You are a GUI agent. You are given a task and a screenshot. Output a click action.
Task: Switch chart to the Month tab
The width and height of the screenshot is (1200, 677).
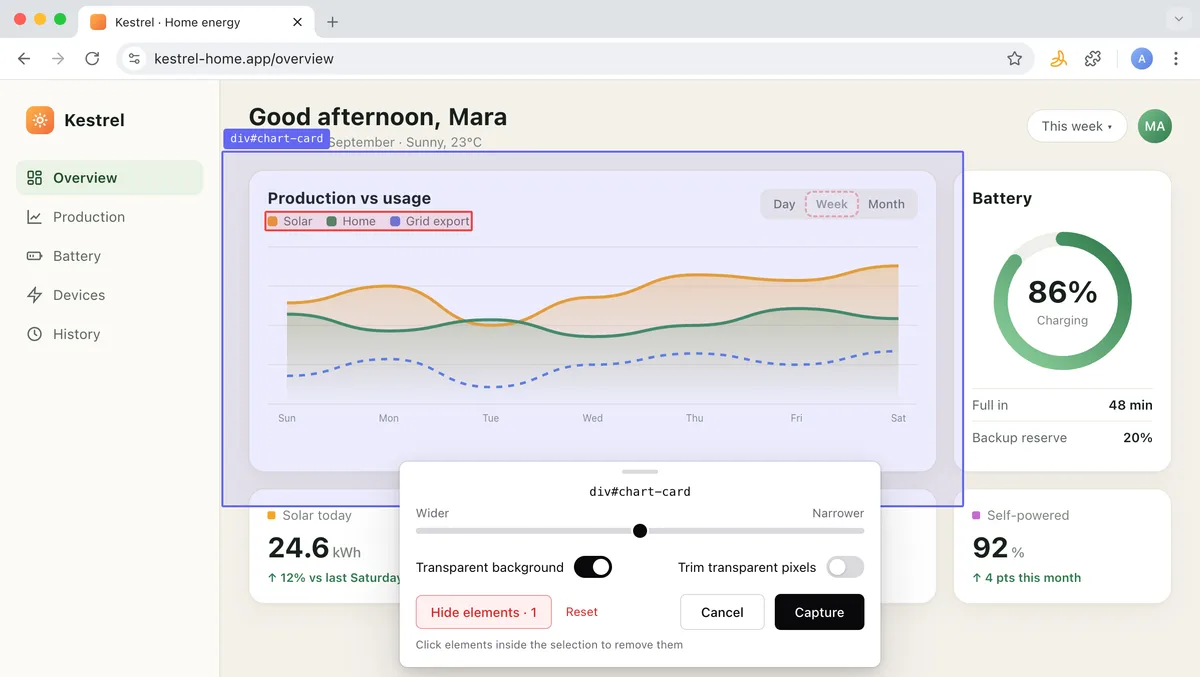tap(886, 204)
